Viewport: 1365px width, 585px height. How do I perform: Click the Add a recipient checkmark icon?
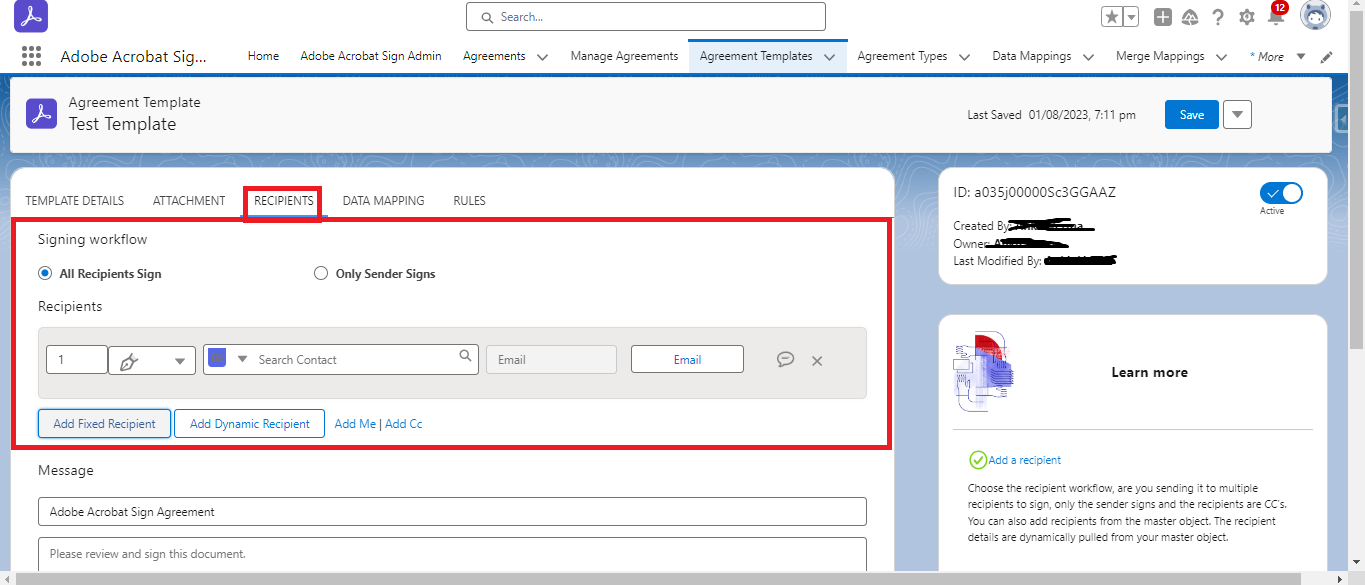click(978, 460)
